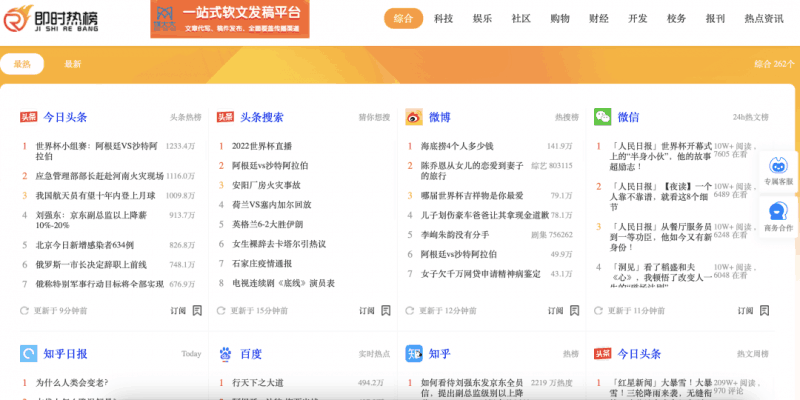Open the 知乎日报 title link
The width and height of the screenshot is (800, 400).
point(65,354)
